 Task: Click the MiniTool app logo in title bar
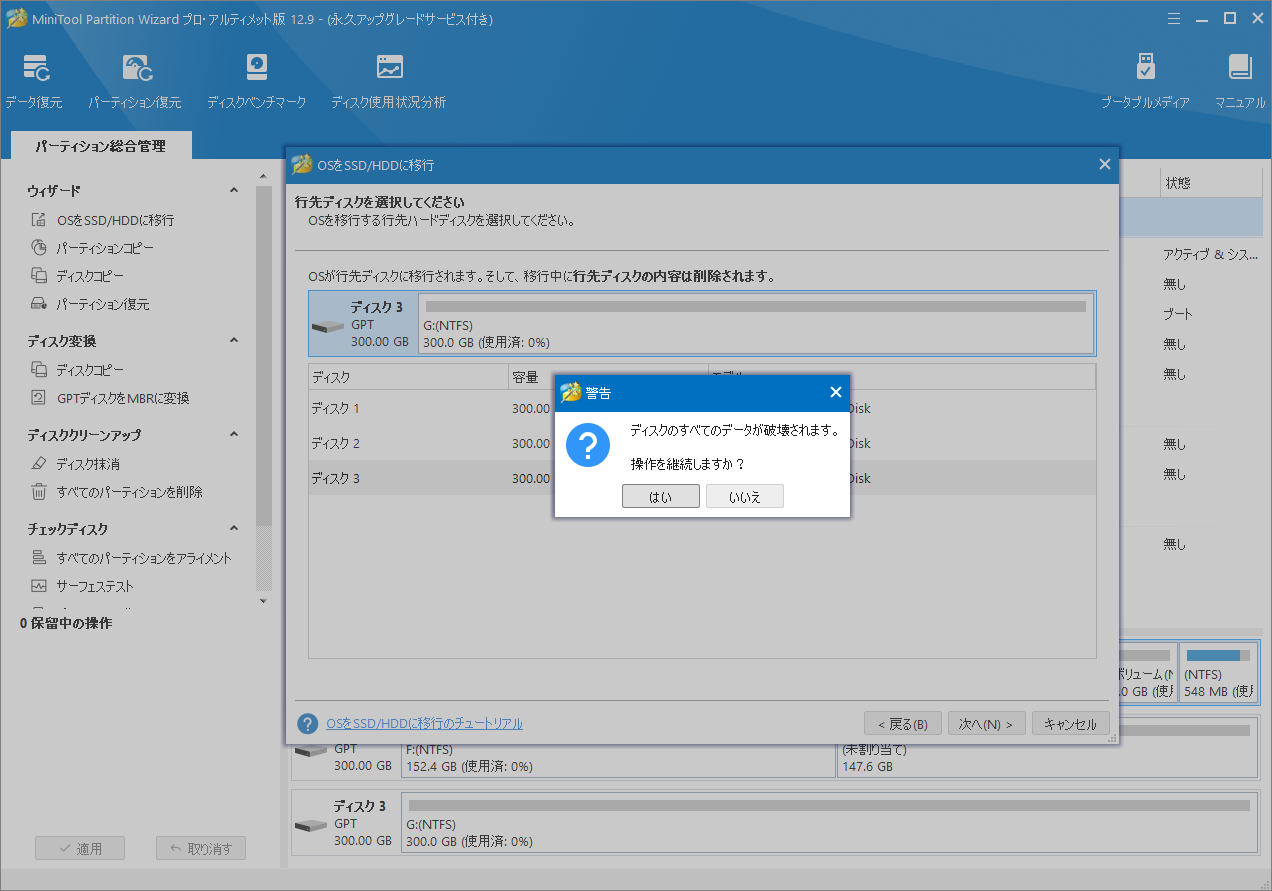[16, 18]
